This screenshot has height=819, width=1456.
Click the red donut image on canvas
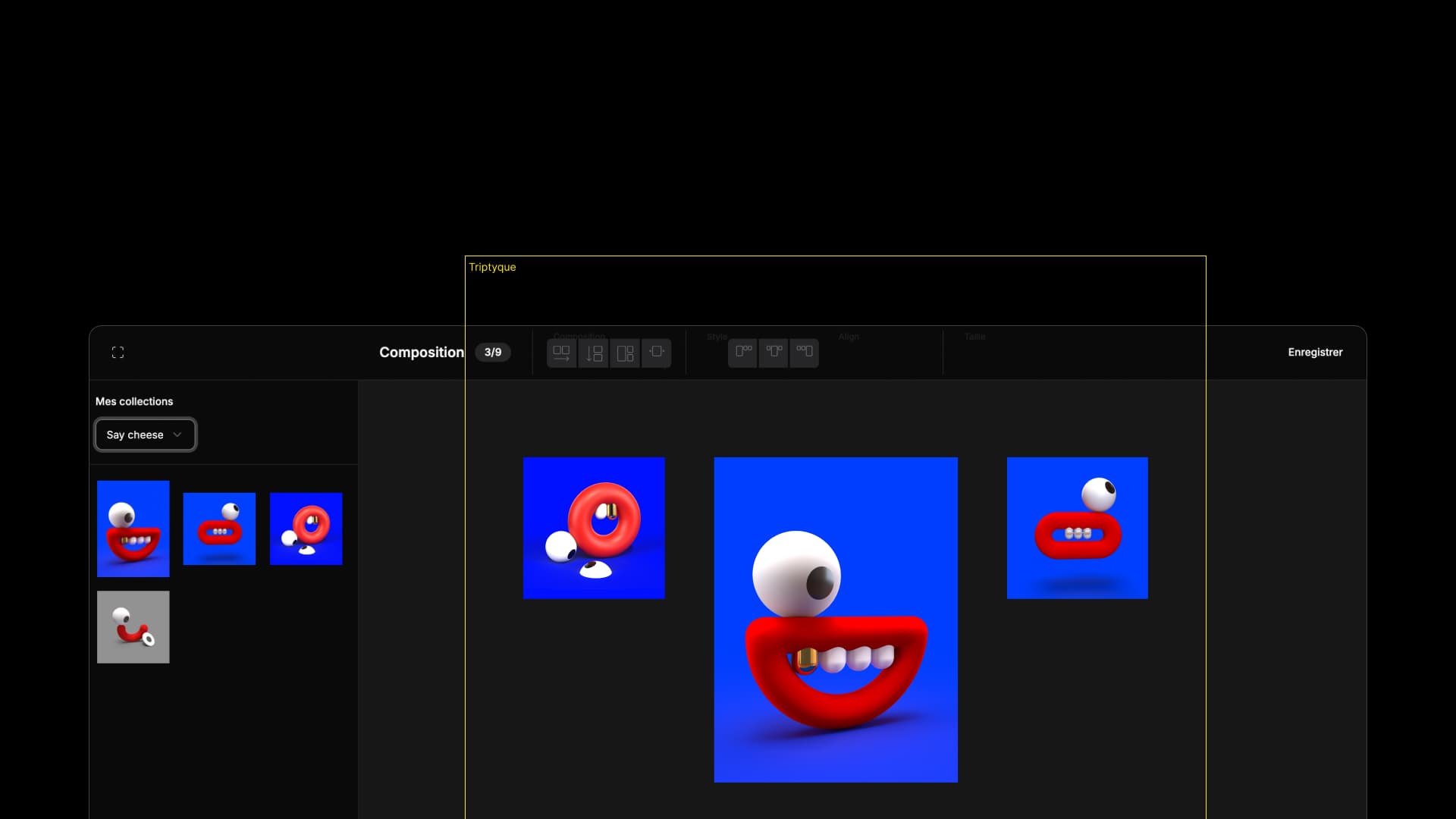594,528
